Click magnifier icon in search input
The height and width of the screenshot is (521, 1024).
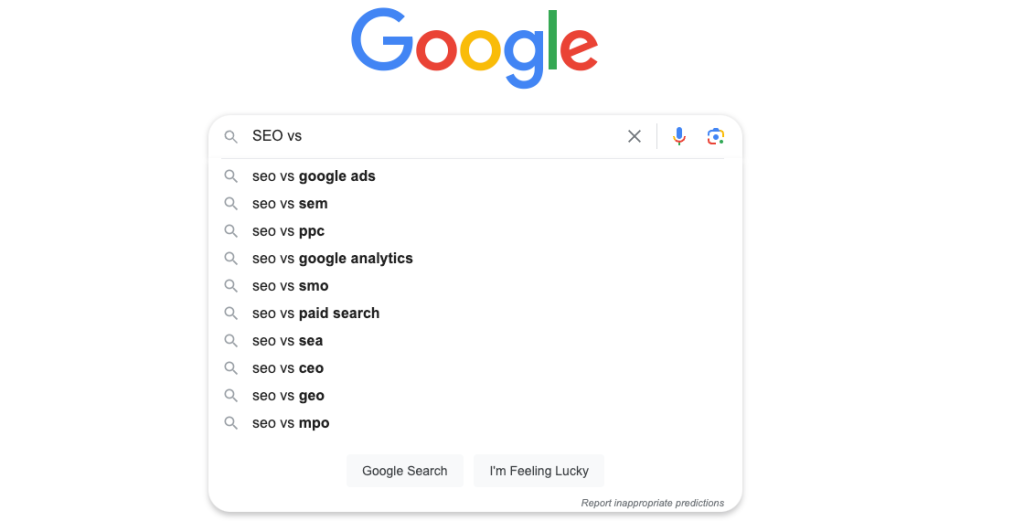pos(231,136)
